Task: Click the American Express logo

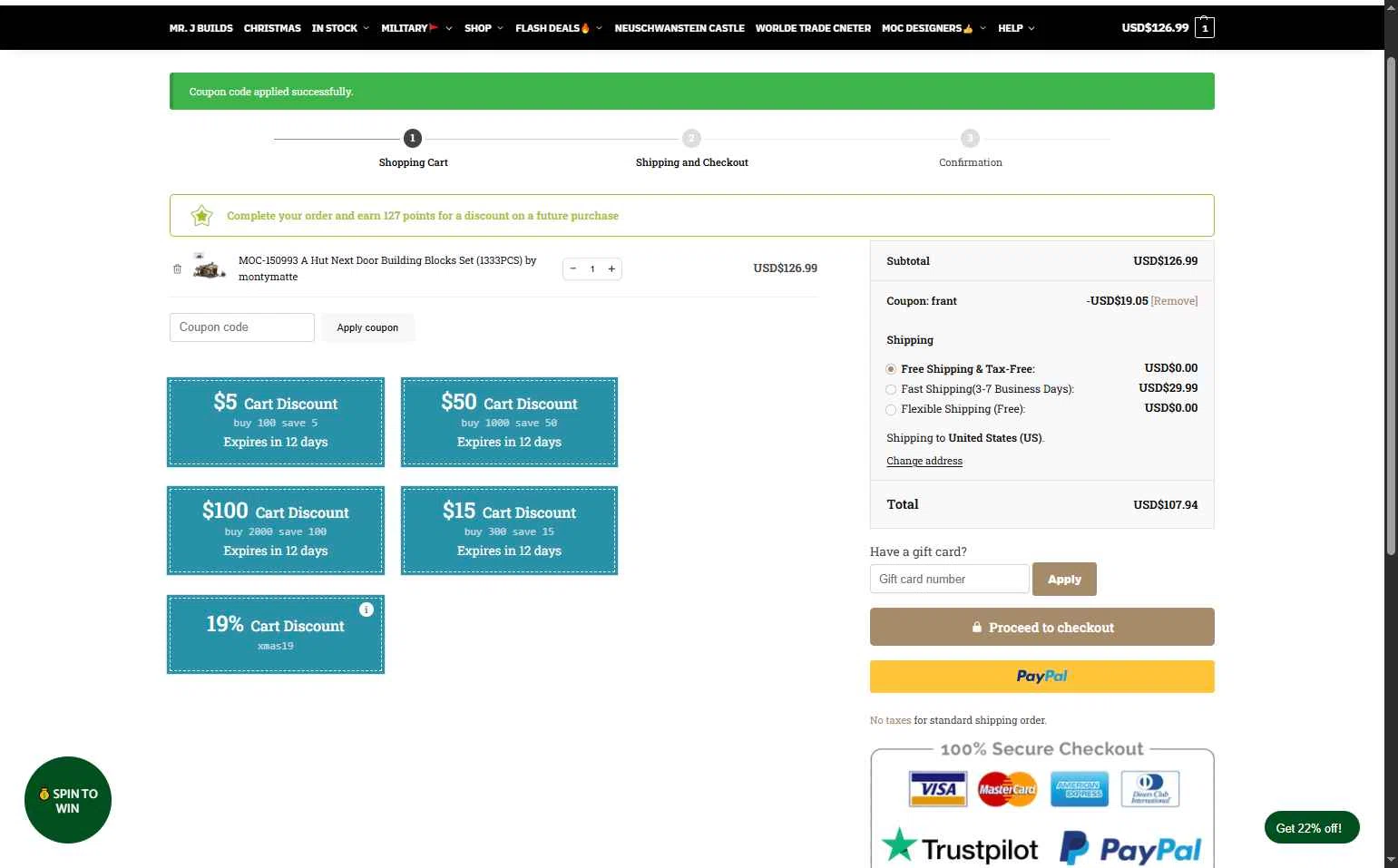Action: pyautogui.click(x=1080, y=788)
